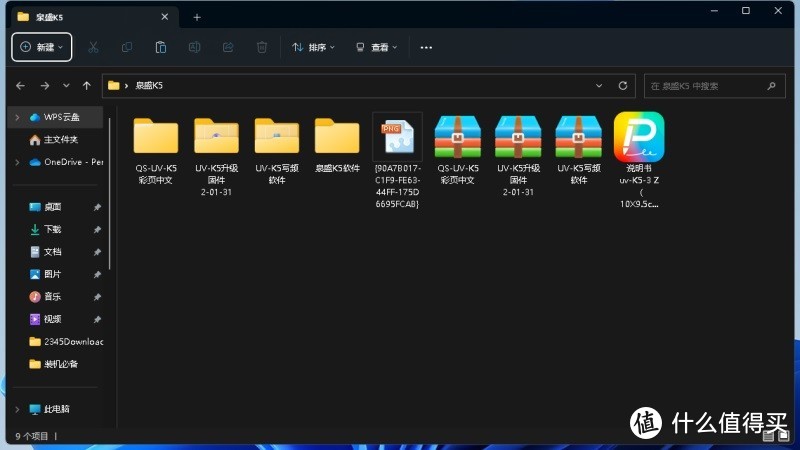Open the 查看 view options dropdown
This screenshot has height=450, width=800.
click(x=376, y=47)
